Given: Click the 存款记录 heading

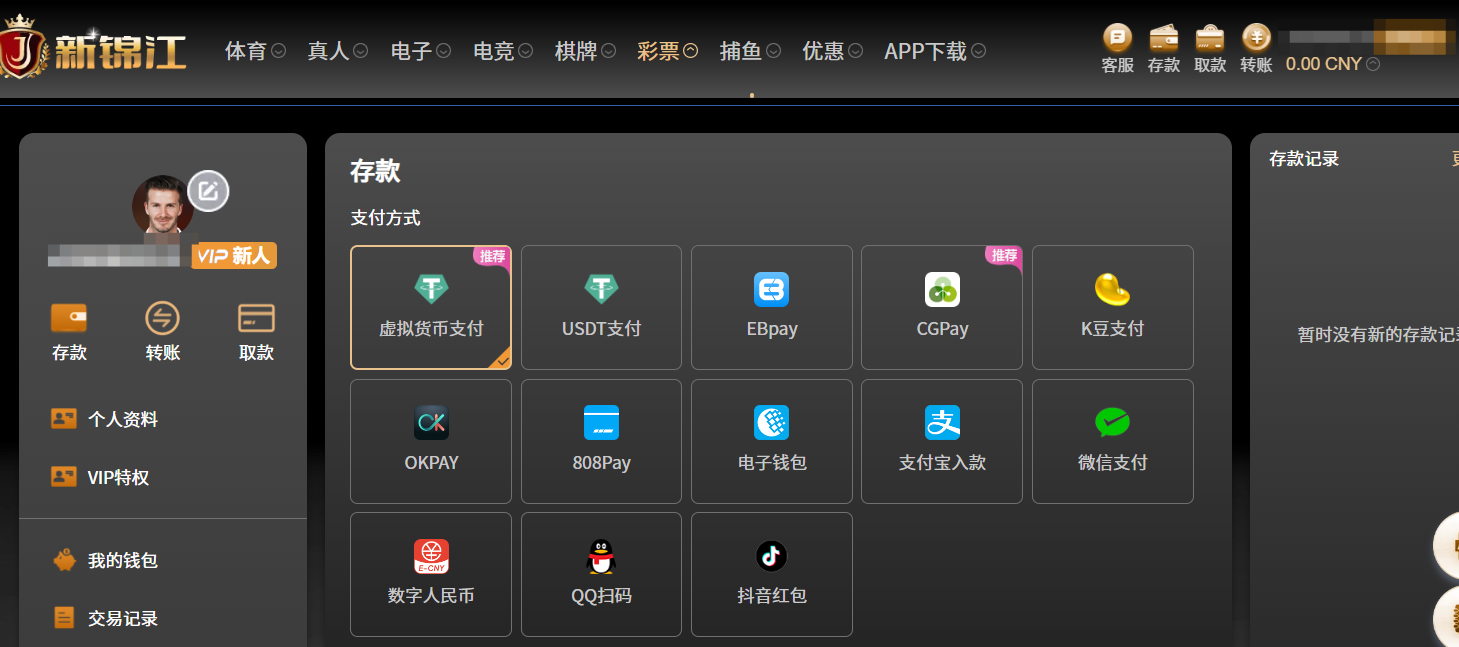Looking at the screenshot, I should (1304, 158).
